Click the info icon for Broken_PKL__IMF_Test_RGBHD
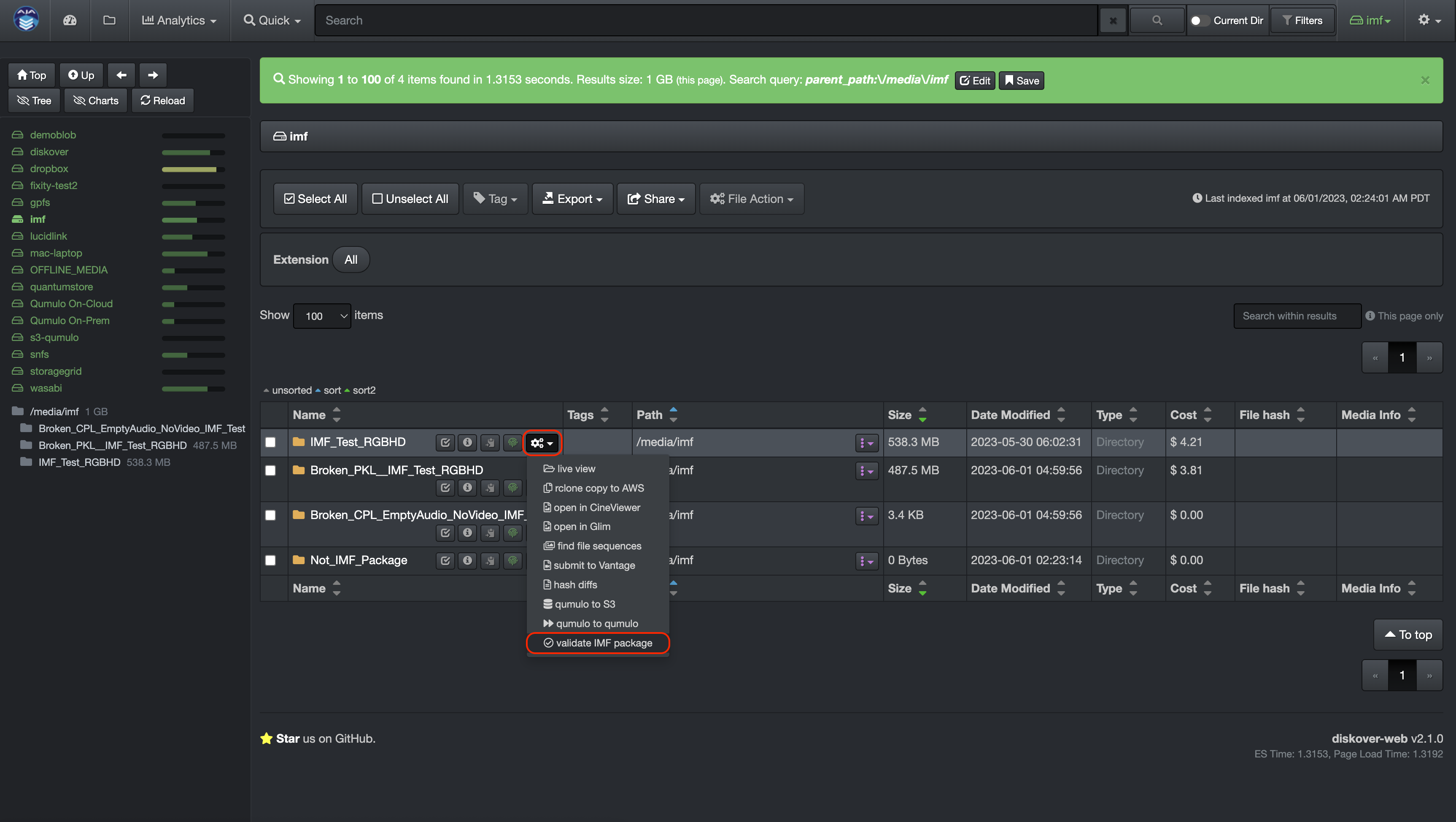The width and height of the screenshot is (1456, 822). (x=467, y=487)
